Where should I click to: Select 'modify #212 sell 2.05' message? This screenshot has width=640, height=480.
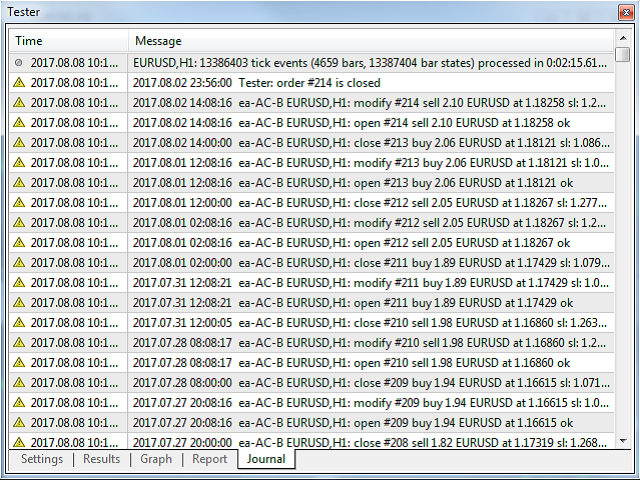tap(369, 223)
